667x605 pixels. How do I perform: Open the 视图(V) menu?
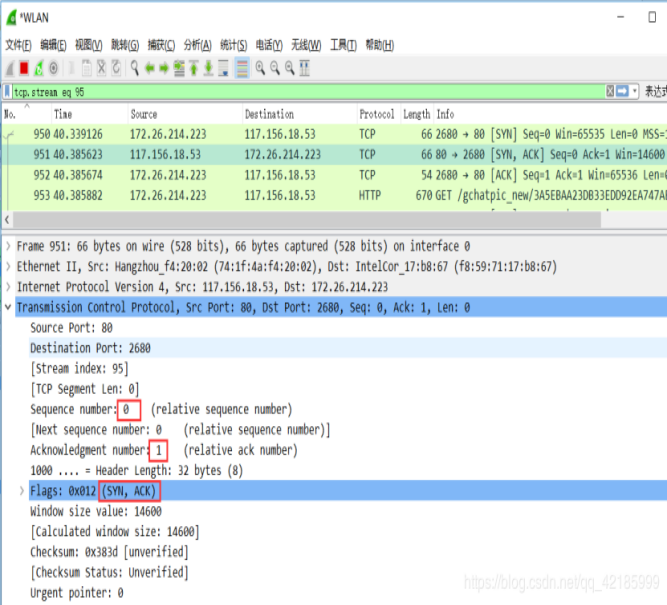[88, 45]
